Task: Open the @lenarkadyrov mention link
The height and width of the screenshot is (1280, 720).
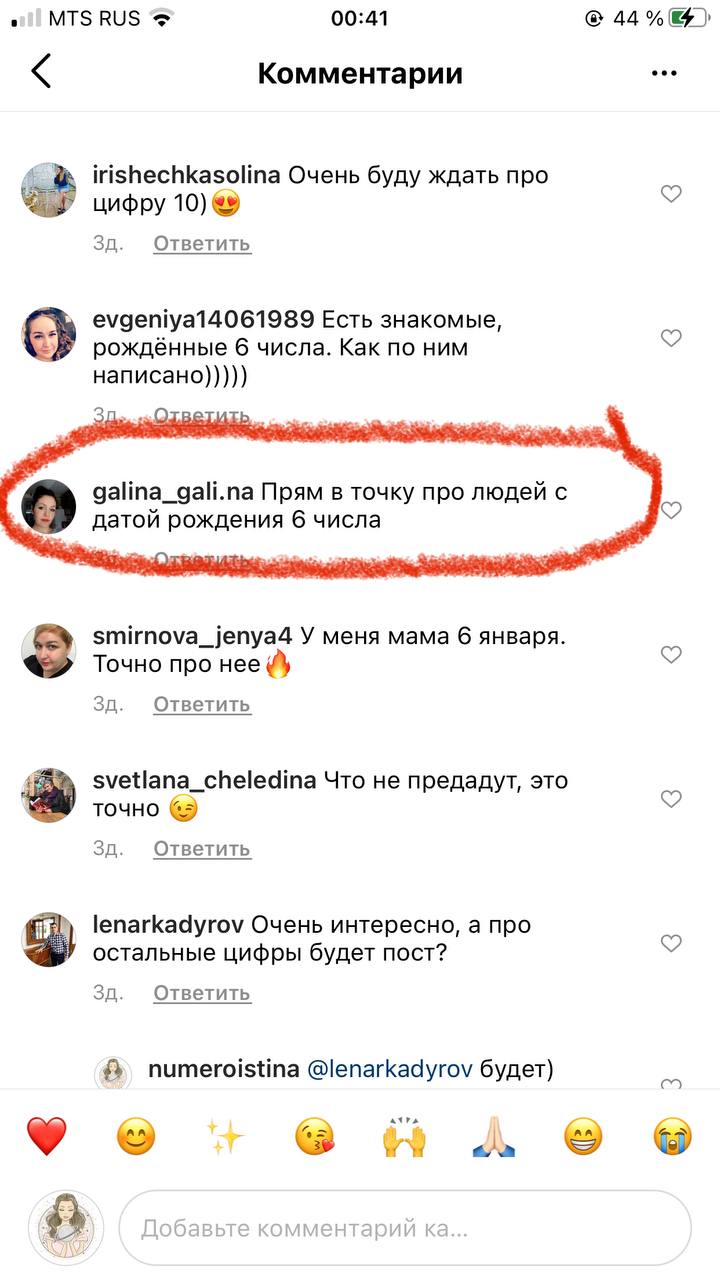Action: click(x=391, y=1069)
